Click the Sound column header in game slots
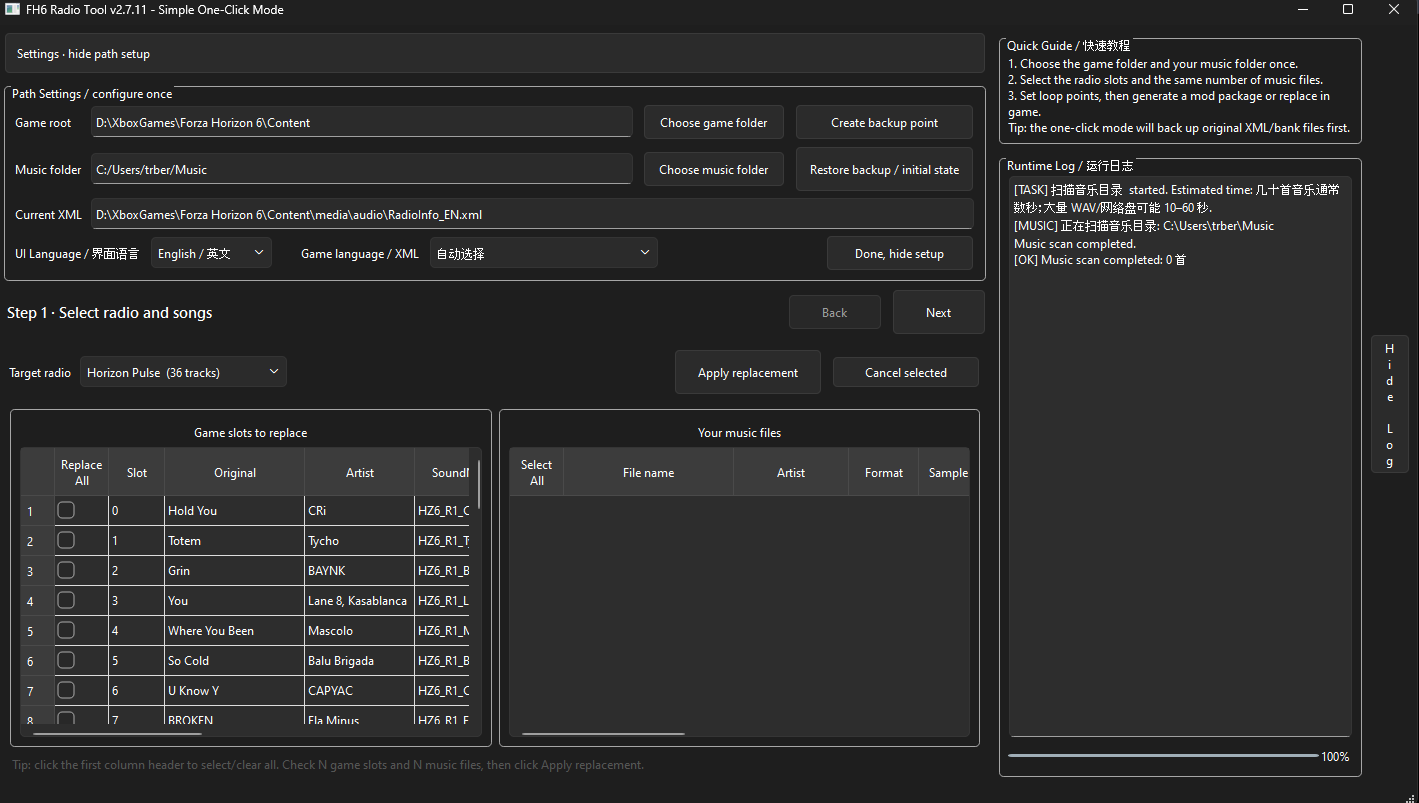Viewport: 1419px width, 803px height. point(444,472)
